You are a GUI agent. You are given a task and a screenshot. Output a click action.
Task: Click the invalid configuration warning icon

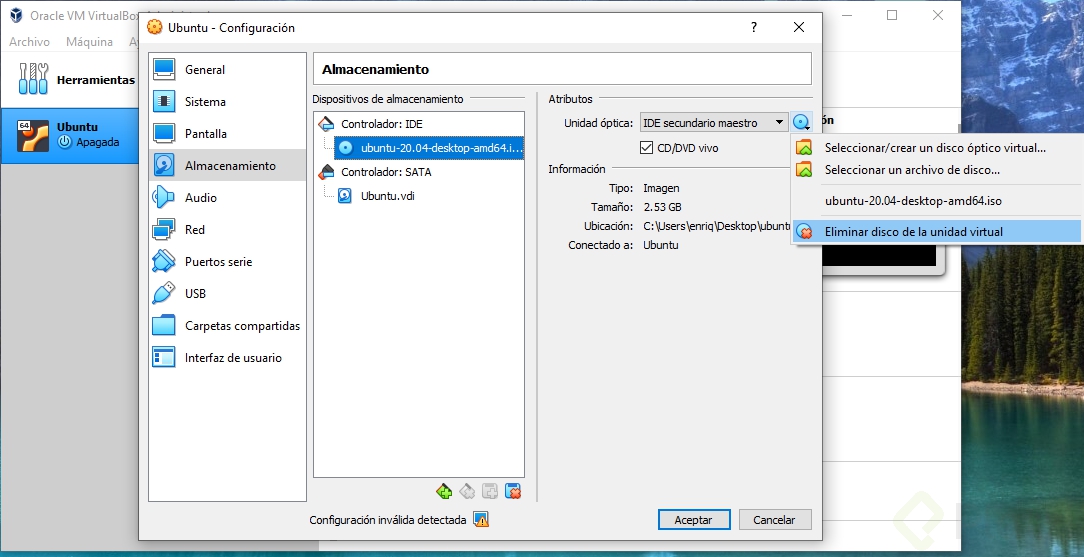481,520
